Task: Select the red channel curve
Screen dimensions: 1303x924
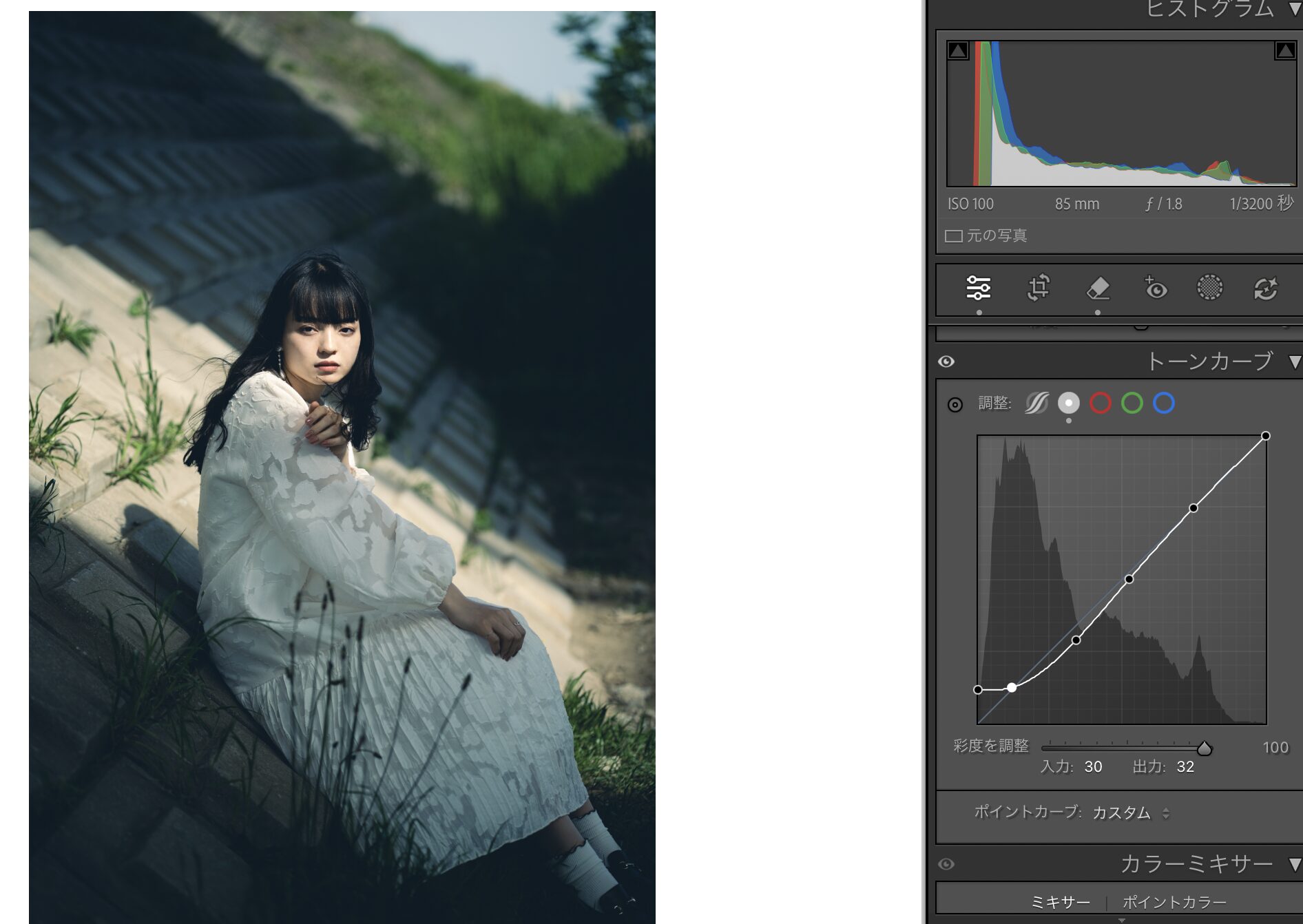Action: [1101, 403]
